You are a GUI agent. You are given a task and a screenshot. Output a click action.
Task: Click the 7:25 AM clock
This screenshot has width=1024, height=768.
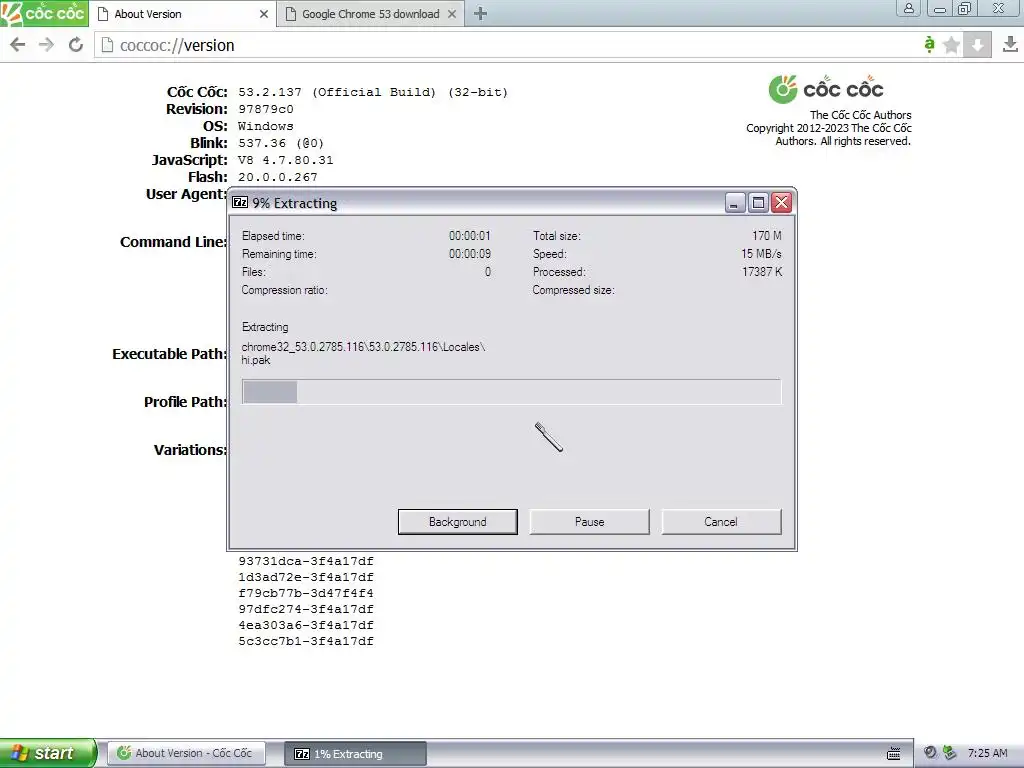(x=987, y=753)
